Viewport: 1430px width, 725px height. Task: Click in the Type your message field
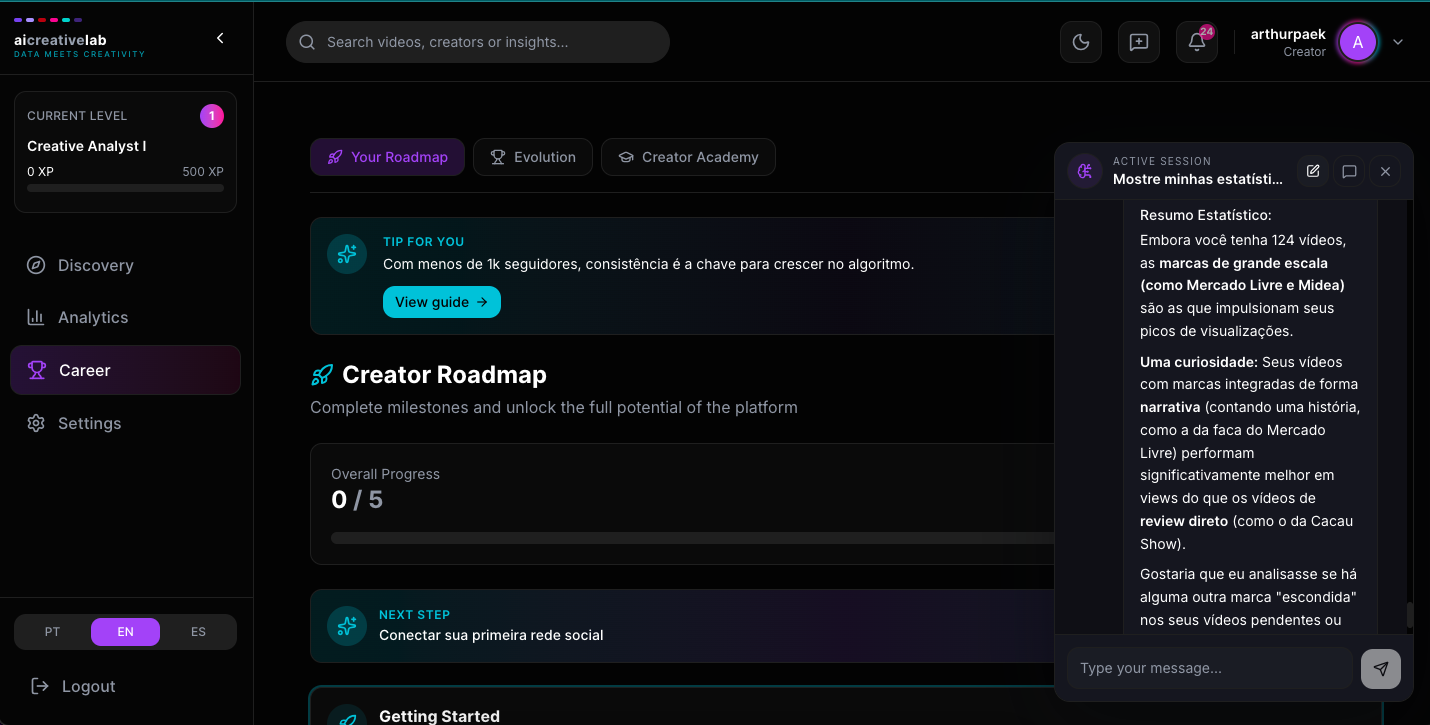1208,668
